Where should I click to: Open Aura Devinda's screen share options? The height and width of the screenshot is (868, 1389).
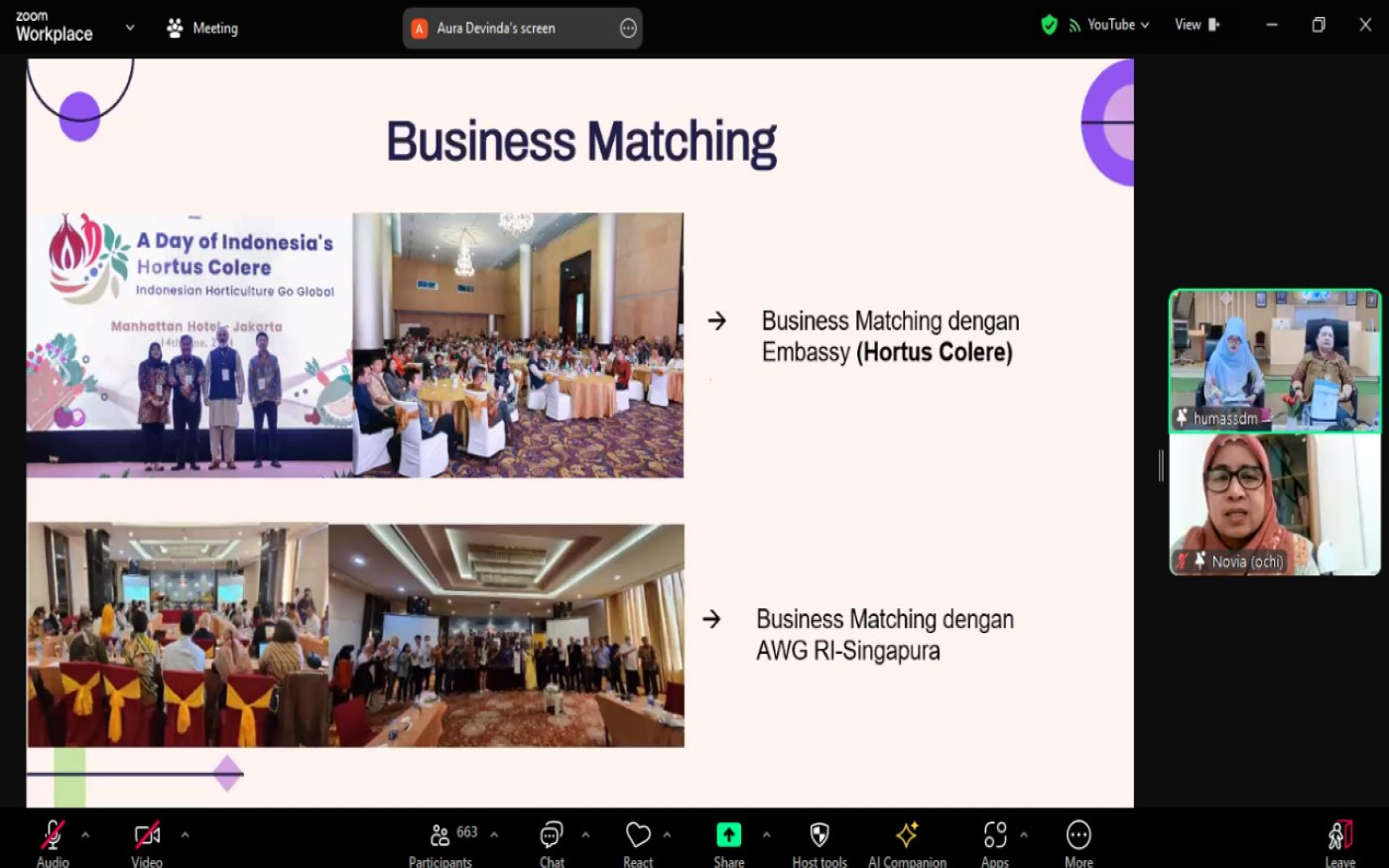[628, 29]
